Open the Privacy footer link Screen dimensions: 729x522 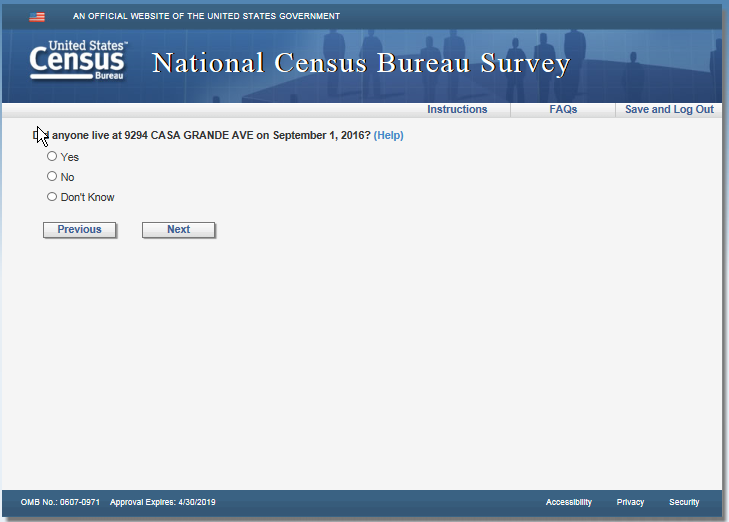coord(630,502)
